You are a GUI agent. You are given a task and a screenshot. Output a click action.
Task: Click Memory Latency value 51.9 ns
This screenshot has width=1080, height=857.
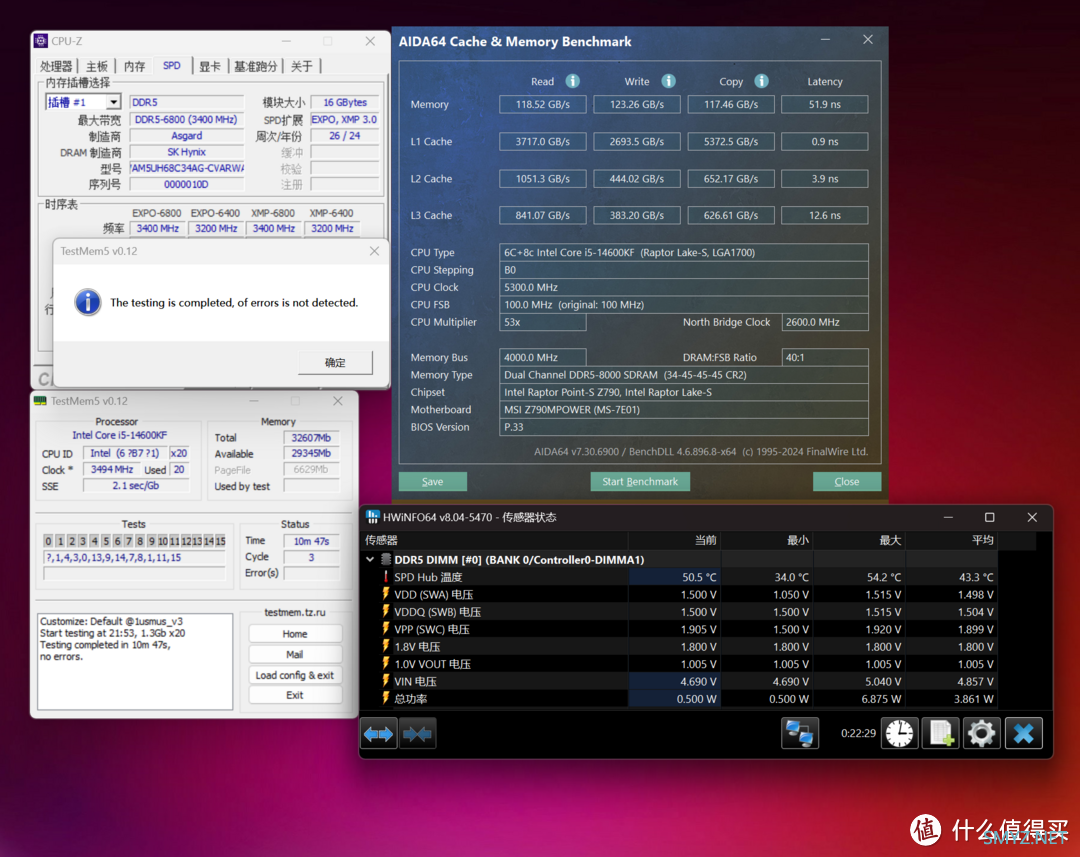824,104
